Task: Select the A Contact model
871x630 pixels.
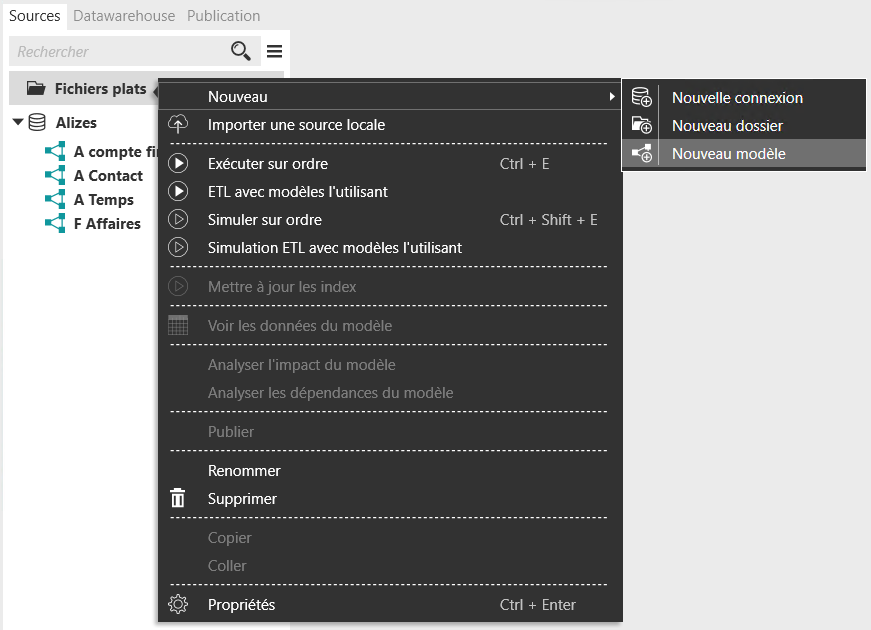Action: 108,176
